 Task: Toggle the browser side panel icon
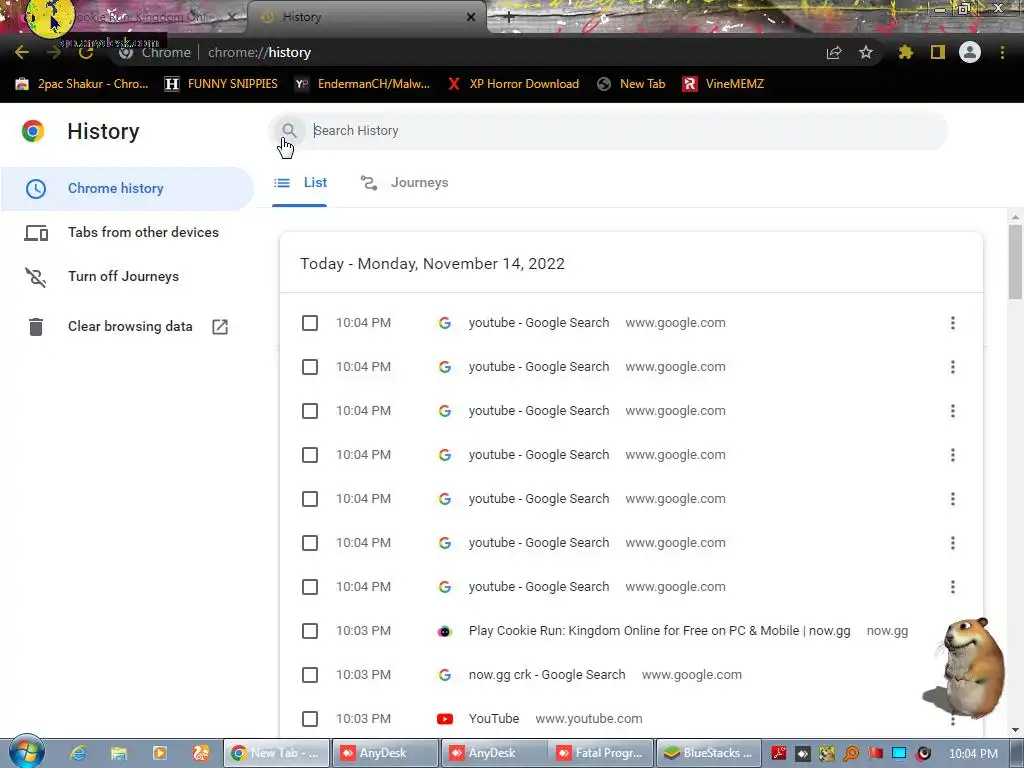click(x=938, y=52)
